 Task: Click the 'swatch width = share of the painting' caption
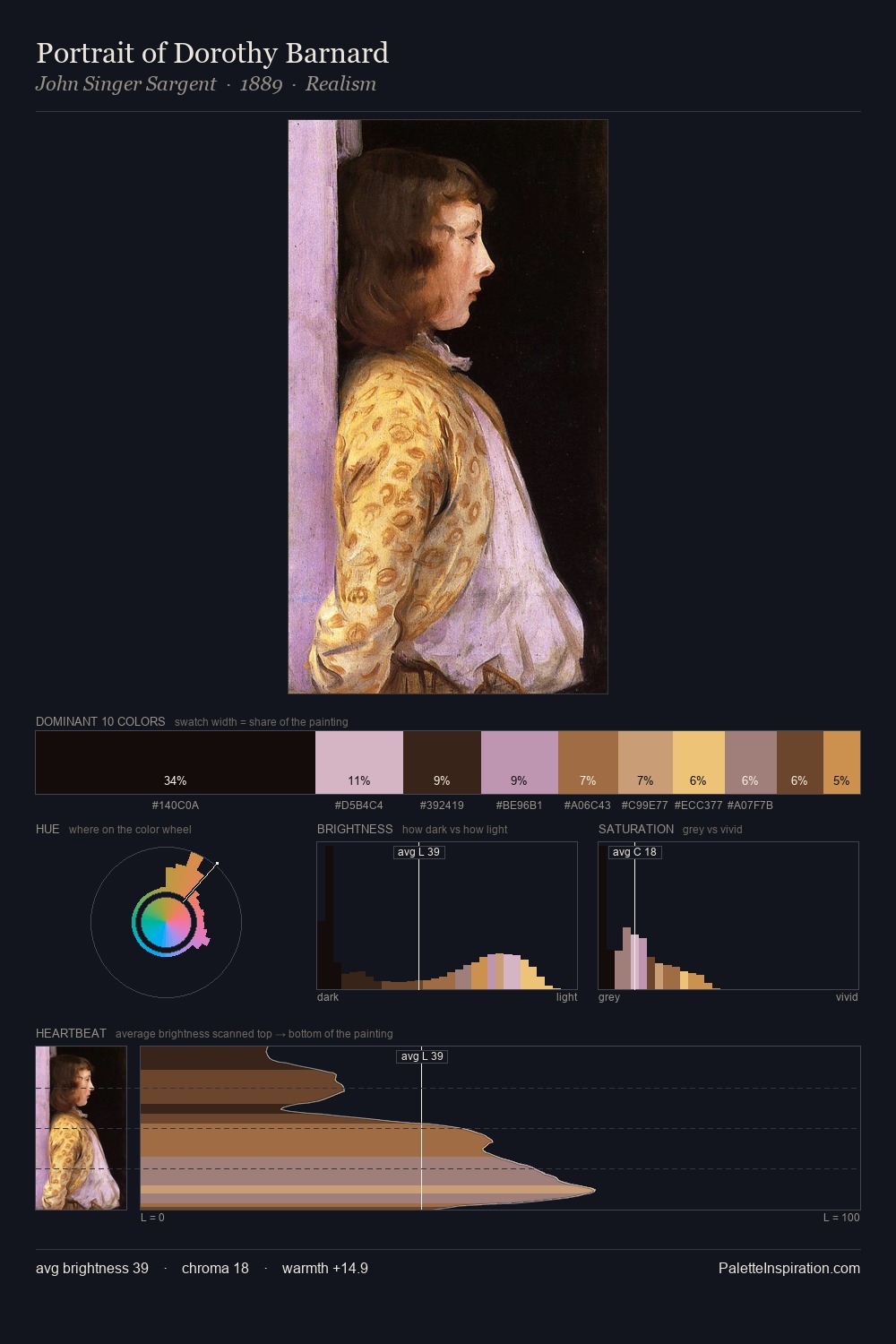coord(262,722)
